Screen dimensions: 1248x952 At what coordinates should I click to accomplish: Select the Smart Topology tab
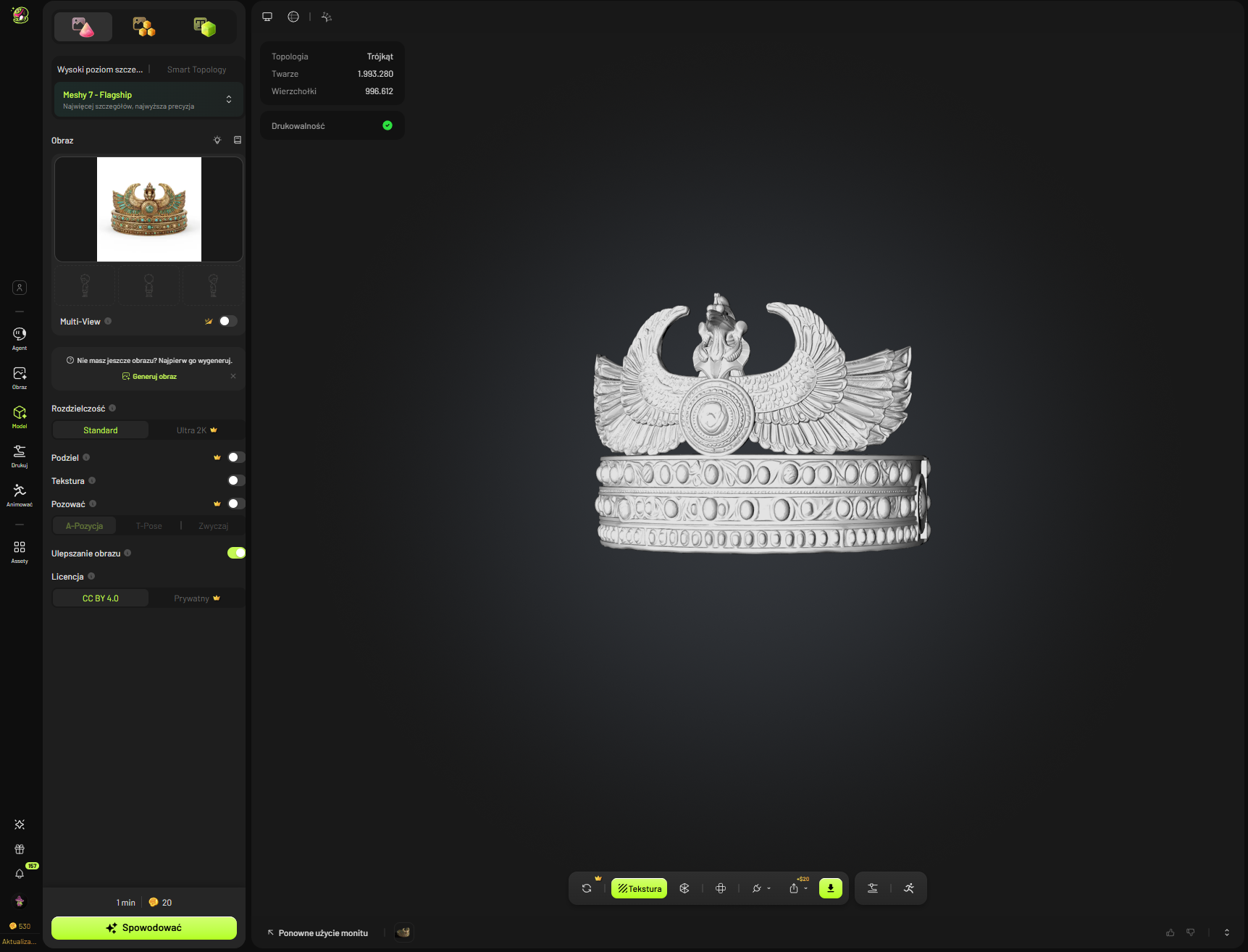pyautogui.click(x=196, y=70)
